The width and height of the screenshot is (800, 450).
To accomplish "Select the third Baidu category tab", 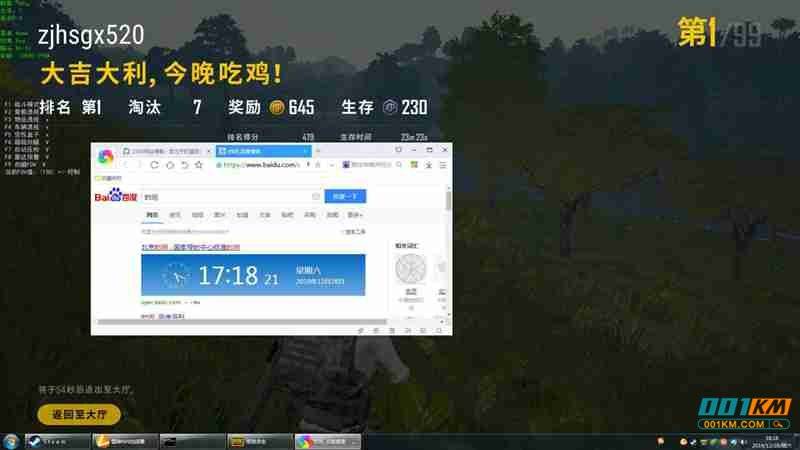I will click(x=197, y=215).
